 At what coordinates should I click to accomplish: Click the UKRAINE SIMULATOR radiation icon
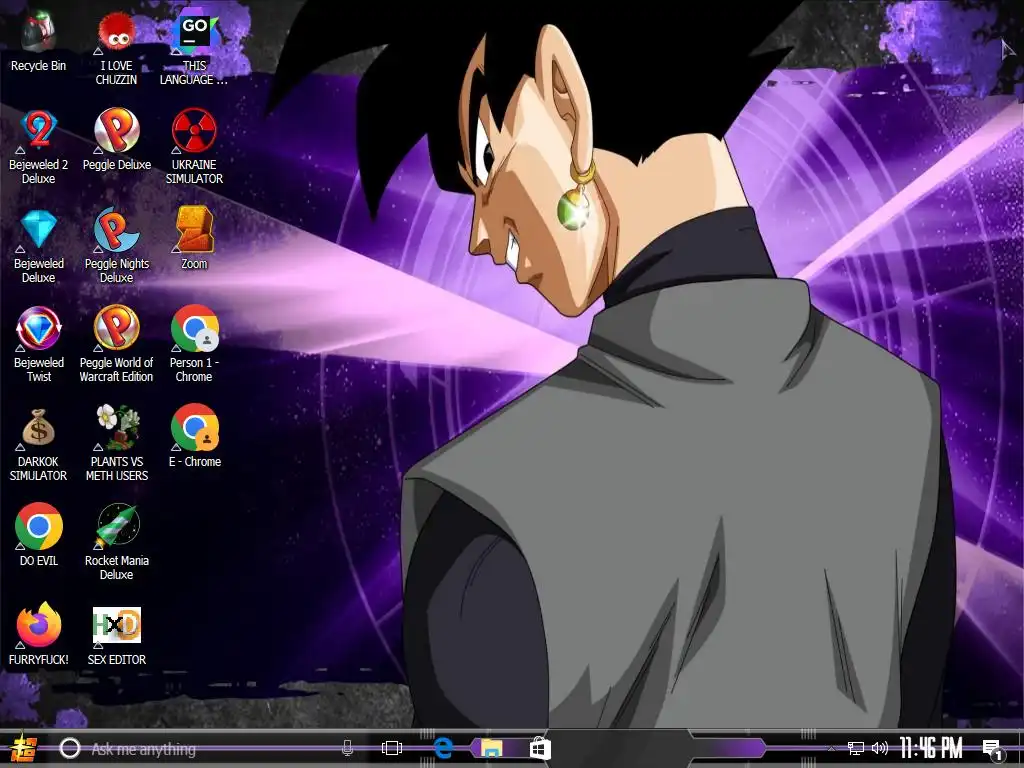tap(194, 131)
